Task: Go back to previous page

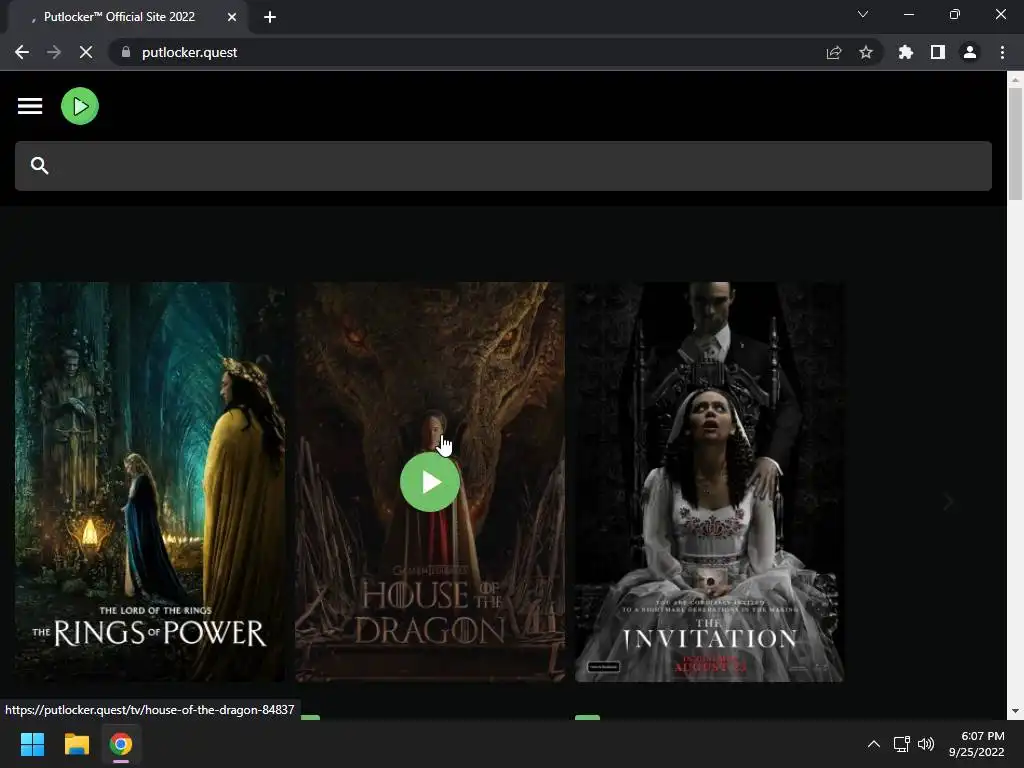Action: tap(22, 52)
